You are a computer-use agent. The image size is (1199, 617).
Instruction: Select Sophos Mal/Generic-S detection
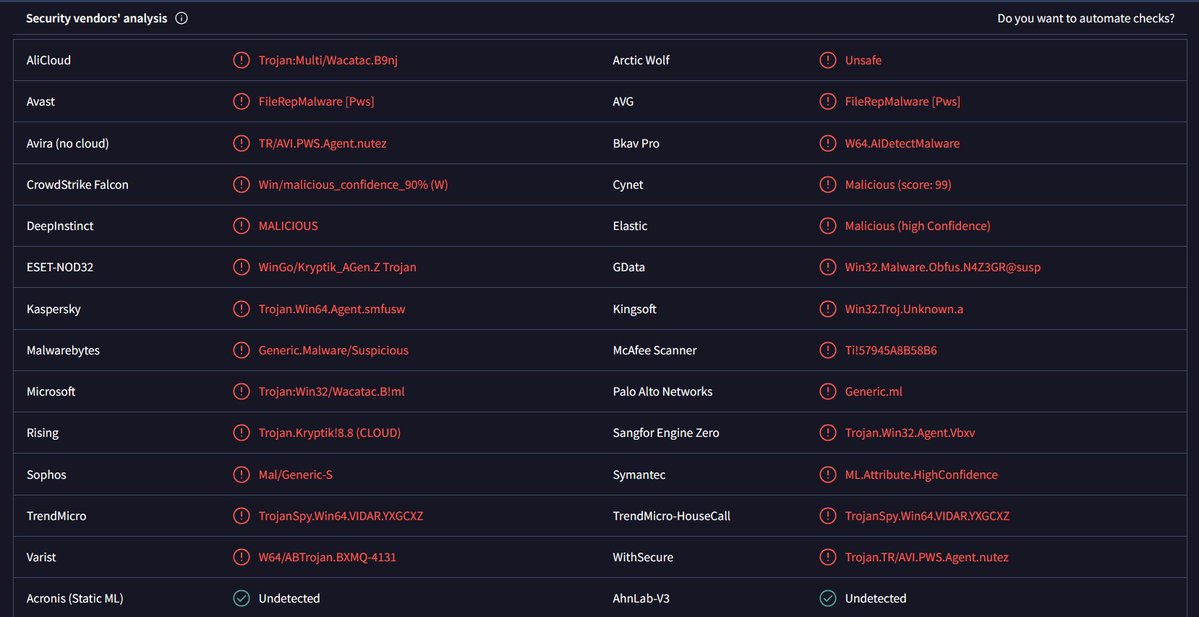tap(295, 475)
